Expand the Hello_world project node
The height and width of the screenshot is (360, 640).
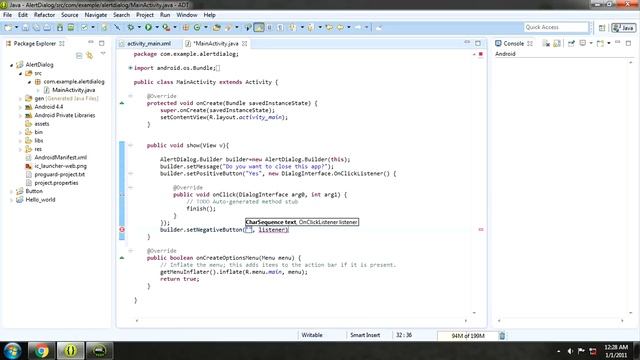[11, 200]
